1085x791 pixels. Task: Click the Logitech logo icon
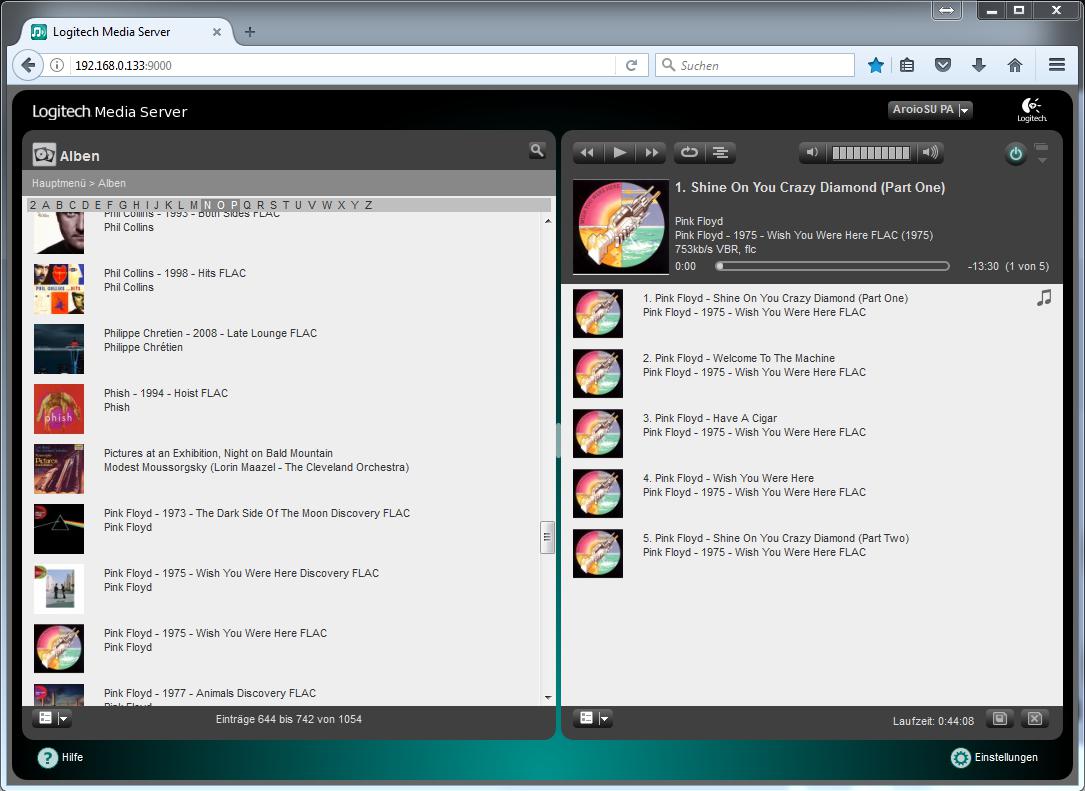(x=1032, y=109)
